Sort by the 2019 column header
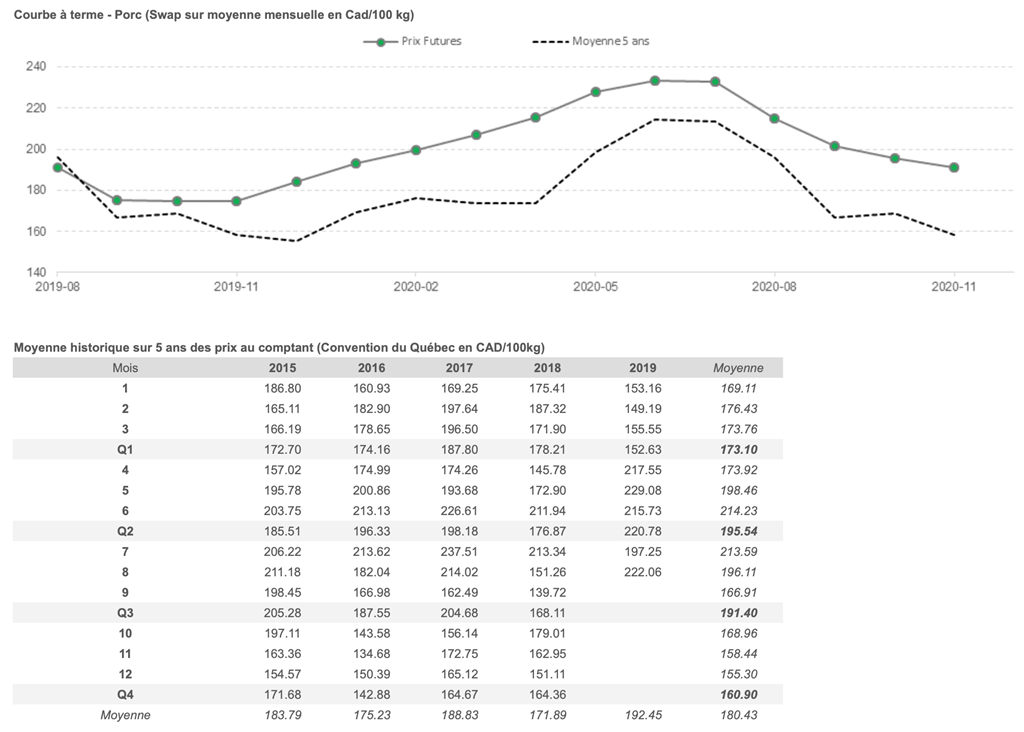Screen dimensions: 1024x732 point(645,367)
